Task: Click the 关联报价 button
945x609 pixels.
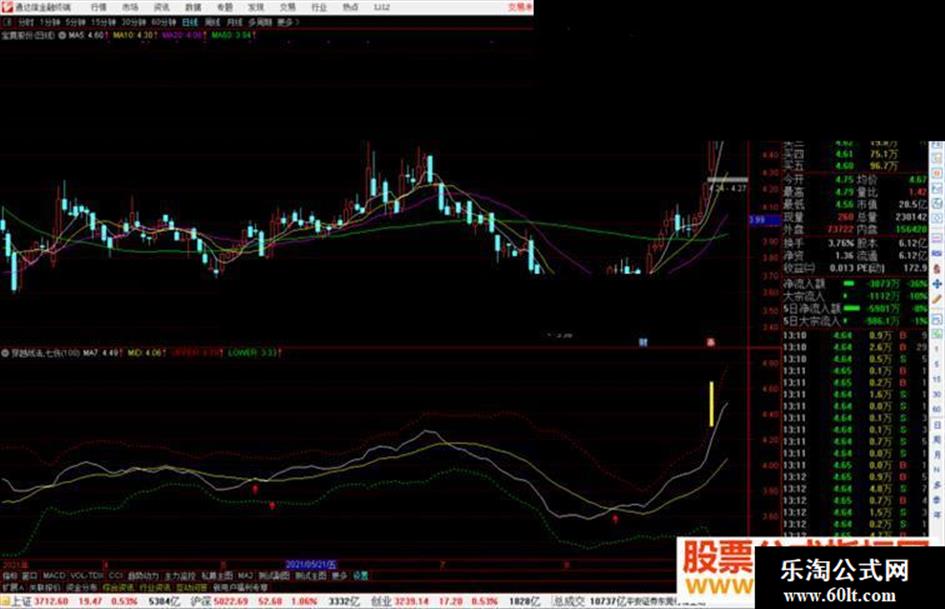Action: pos(45,587)
